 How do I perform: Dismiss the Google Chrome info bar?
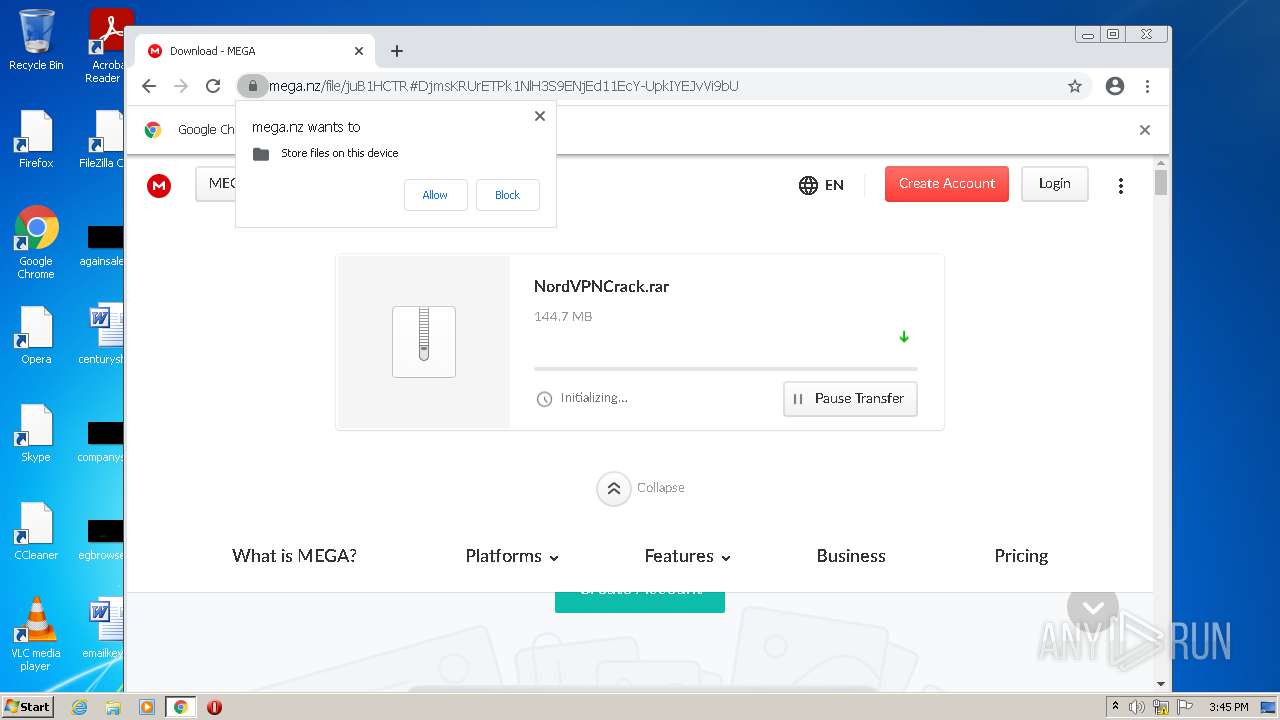1145,130
